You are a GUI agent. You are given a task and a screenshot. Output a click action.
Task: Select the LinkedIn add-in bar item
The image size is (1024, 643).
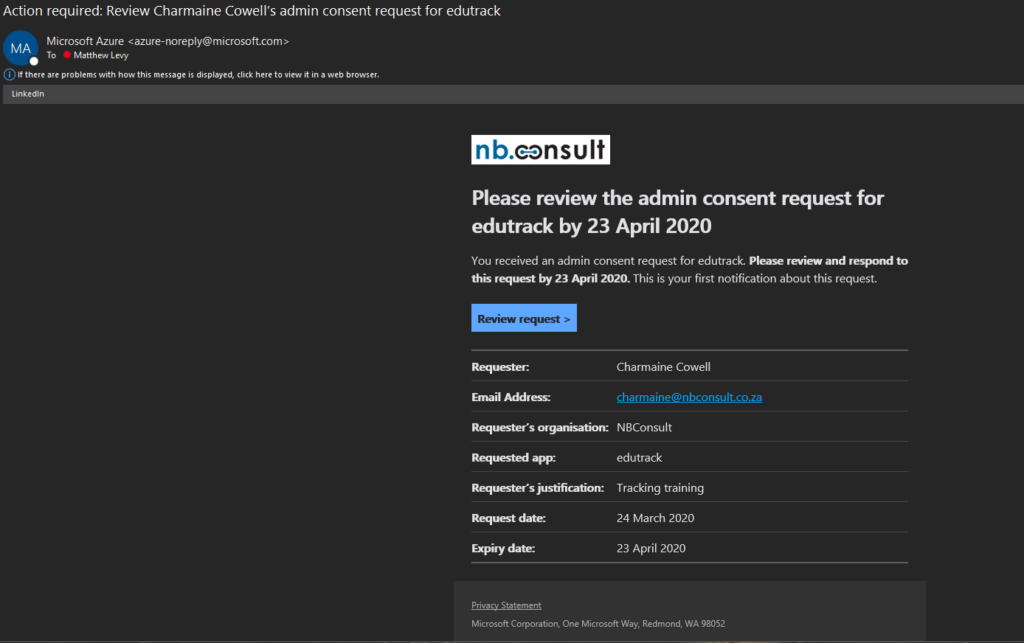pyautogui.click(x=28, y=94)
